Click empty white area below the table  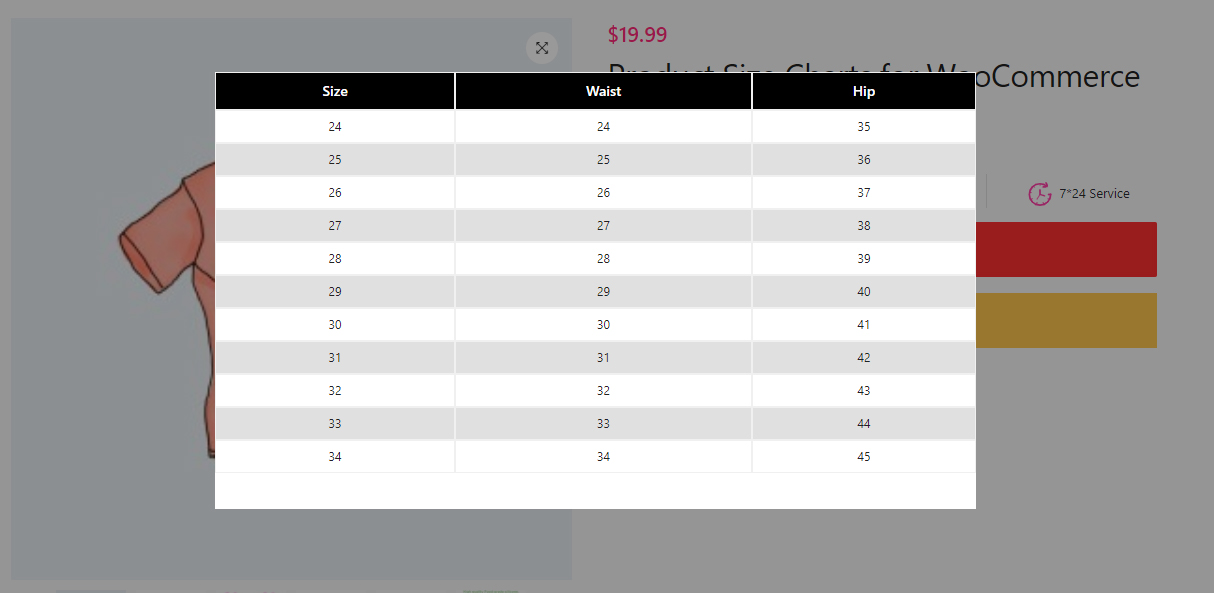[x=595, y=491]
